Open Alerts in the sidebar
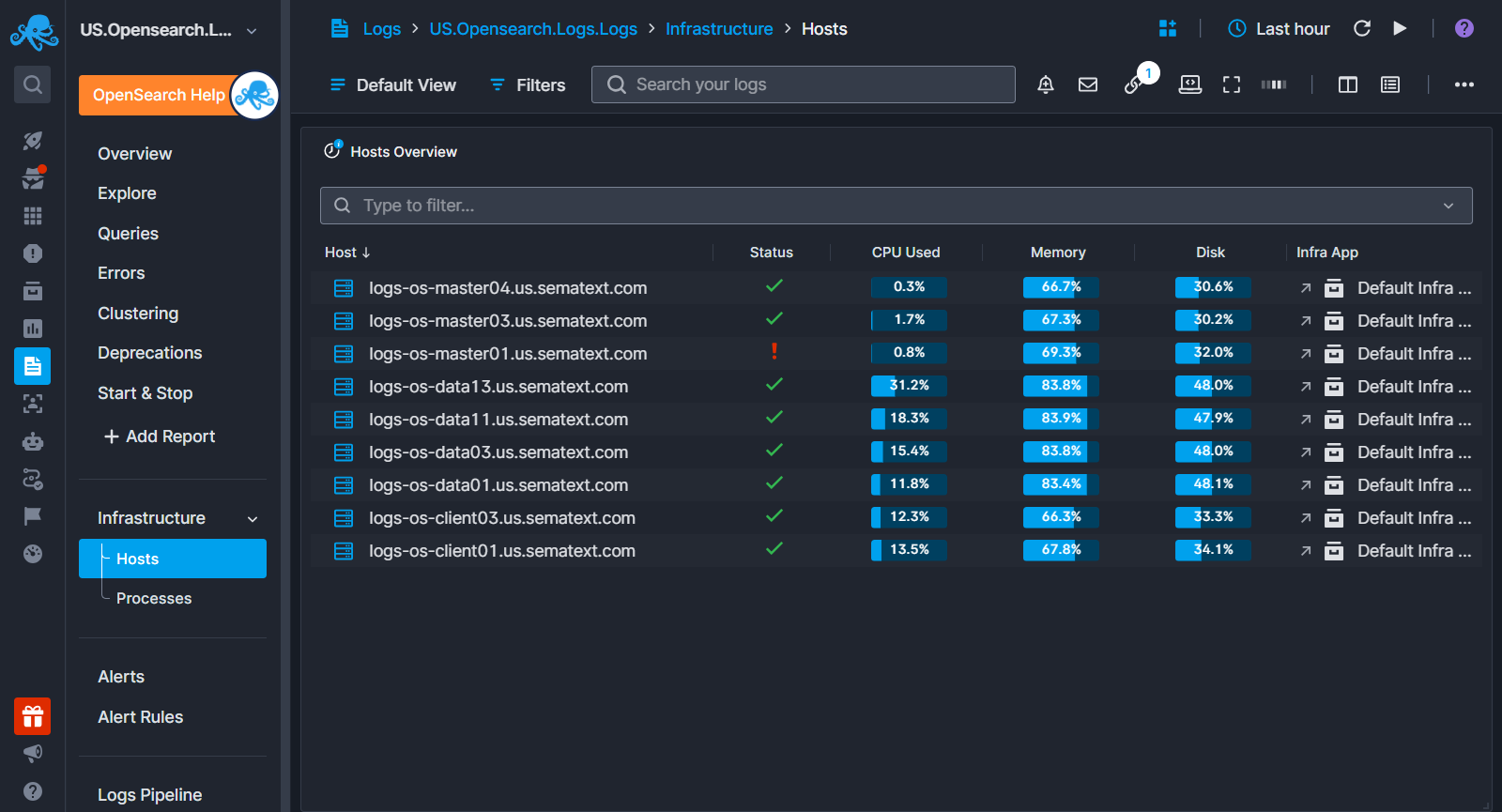This screenshot has width=1502, height=812. 121,677
